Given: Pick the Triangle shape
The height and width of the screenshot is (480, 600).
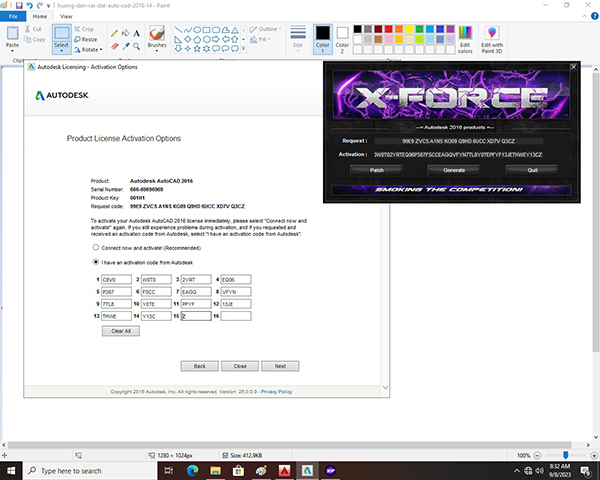Looking at the screenshot, I should pos(235,30).
